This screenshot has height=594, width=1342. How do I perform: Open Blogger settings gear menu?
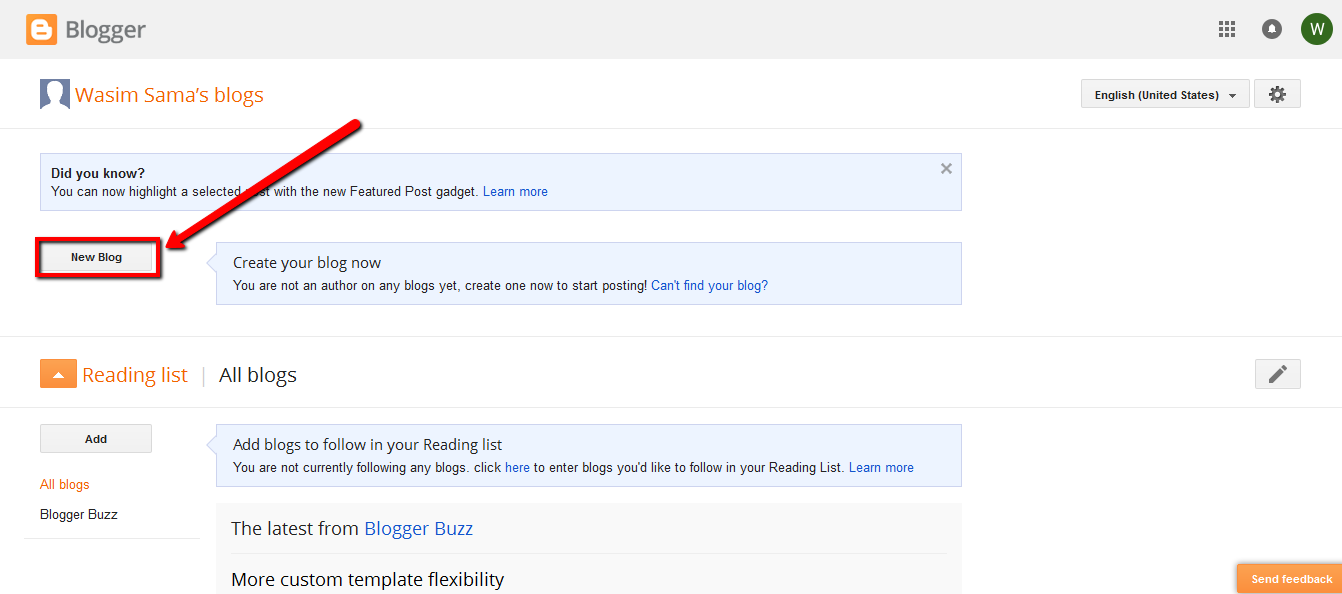click(1277, 94)
